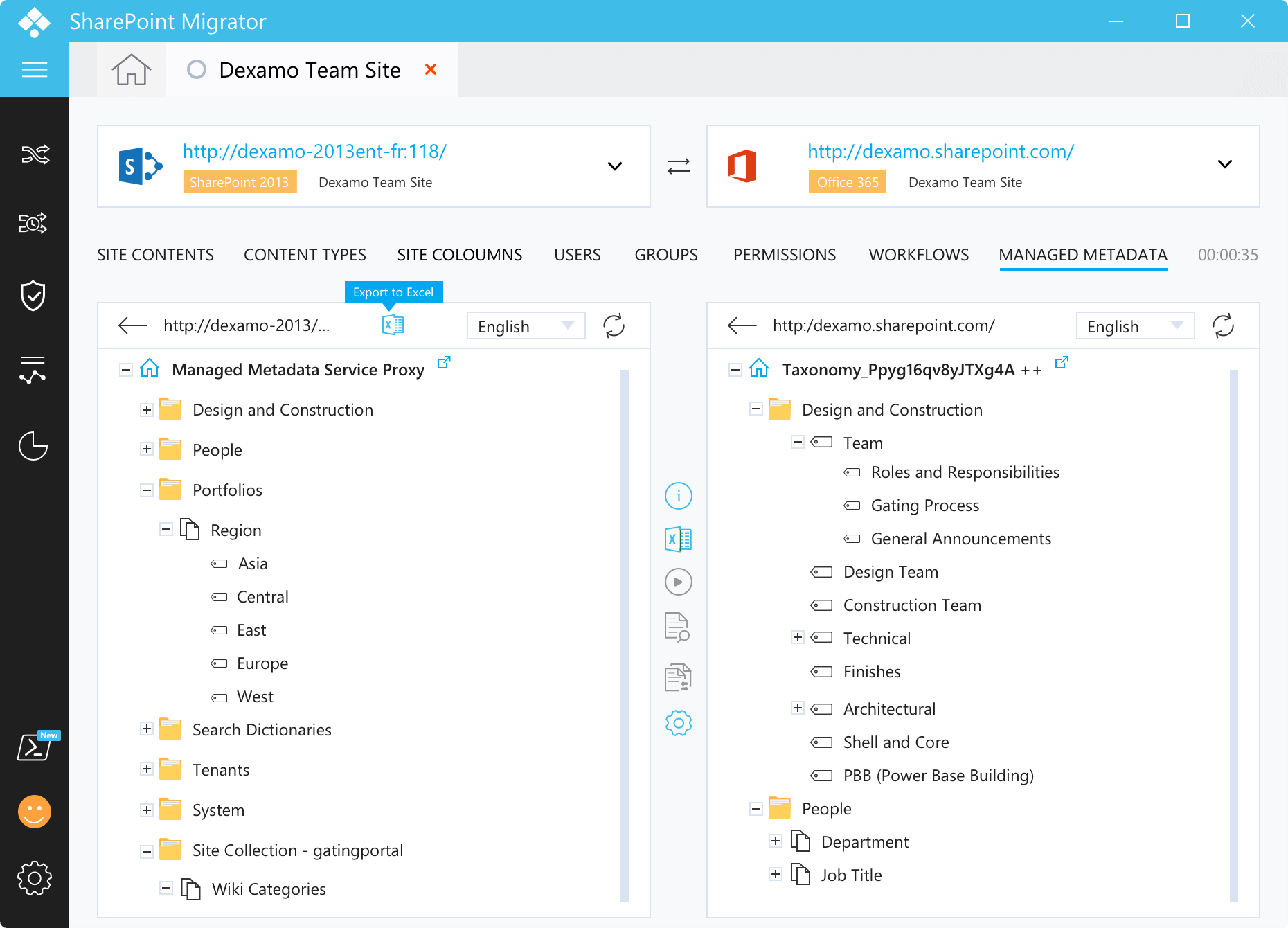The height and width of the screenshot is (928, 1288).
Task: Switch to the Users tab
Action: (x=578, y=255)
